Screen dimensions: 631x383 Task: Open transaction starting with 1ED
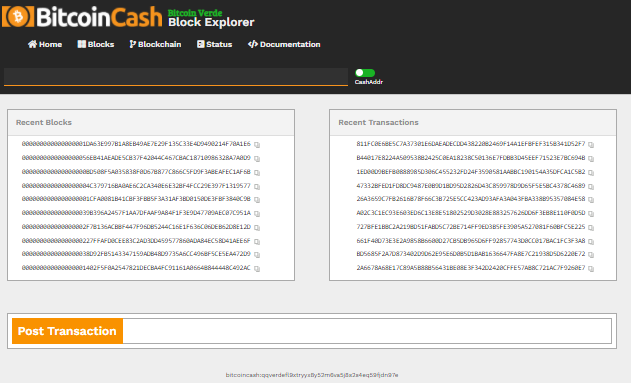coord(471,172)
